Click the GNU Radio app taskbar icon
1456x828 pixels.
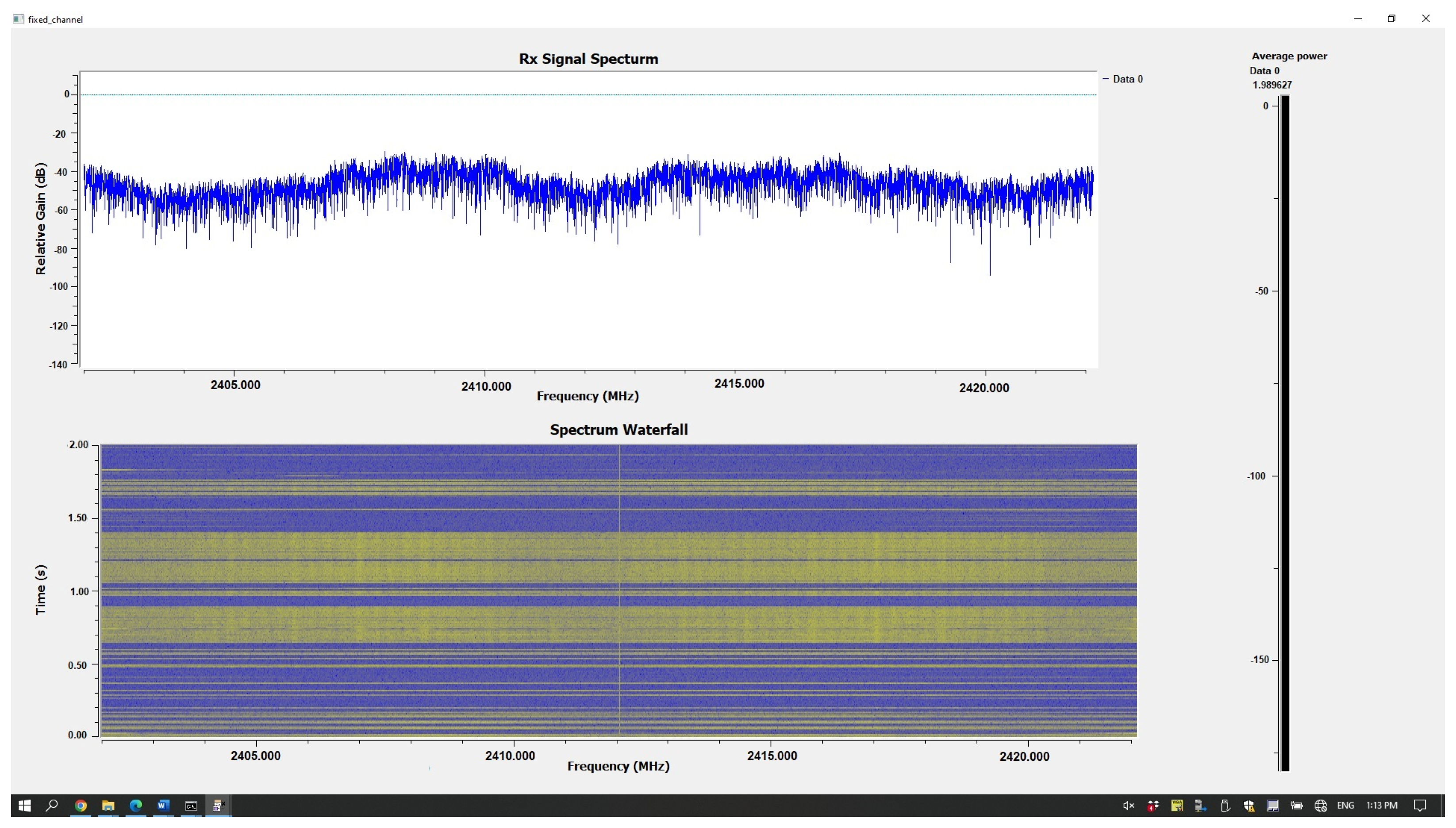[219, 805]
